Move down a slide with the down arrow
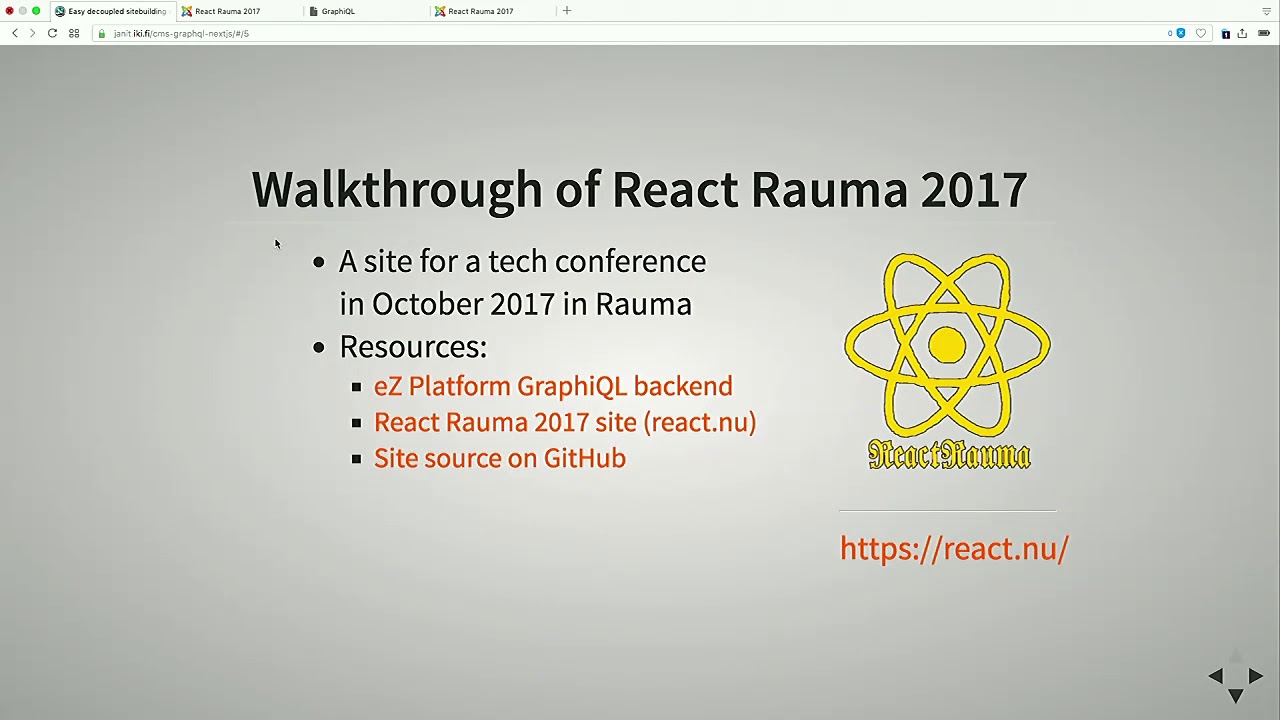 [x=1236, y=696]
